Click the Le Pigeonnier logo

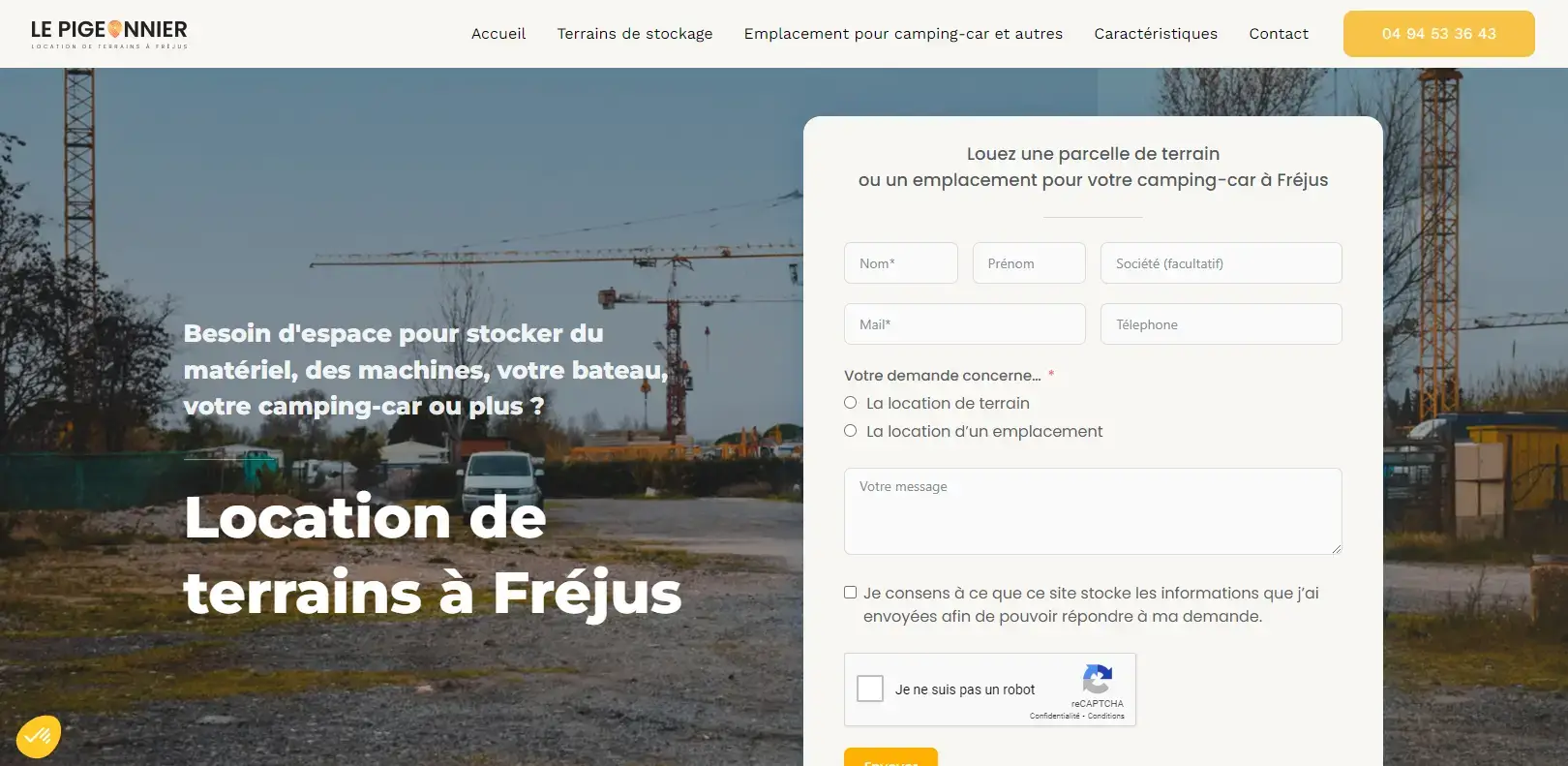tap(109, 34)
